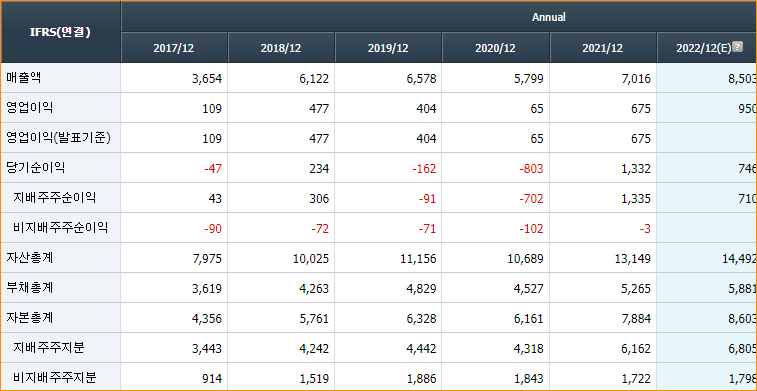Select the red -72 value
The width and height of the screenshot is (757, 391).
320,228
